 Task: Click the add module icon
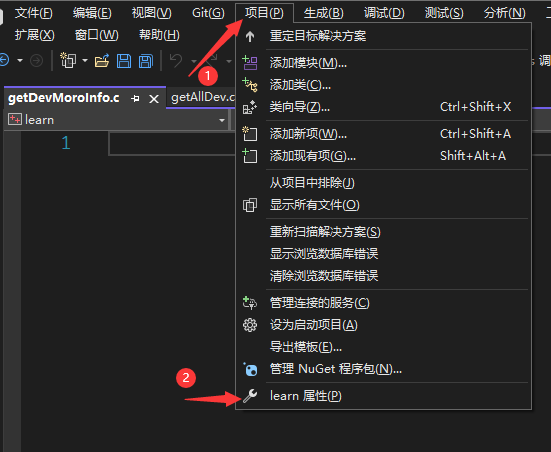(x=250, y=63)
